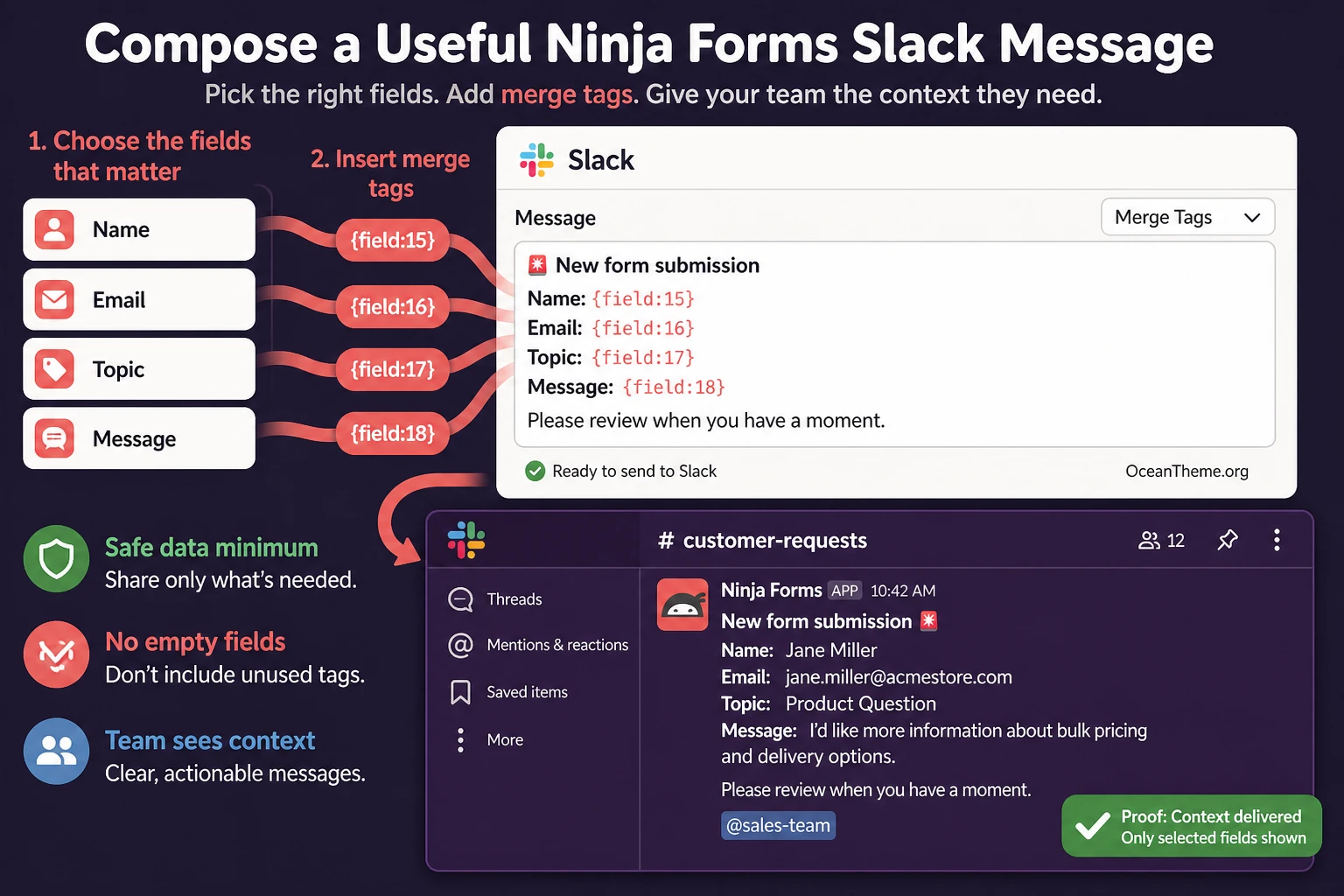This screenshot has height=896, width=1344.
Task: Click the Merge Tags chevron arrow
Action: click(x=1252, y=217)
